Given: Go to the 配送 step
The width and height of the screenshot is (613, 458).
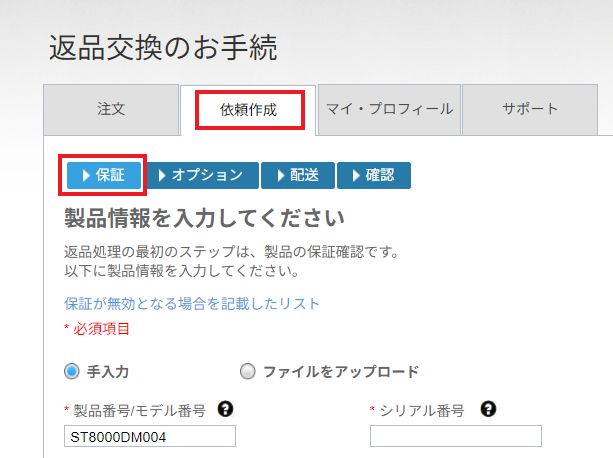Looking at the screenshot, I should coord(297,175).
